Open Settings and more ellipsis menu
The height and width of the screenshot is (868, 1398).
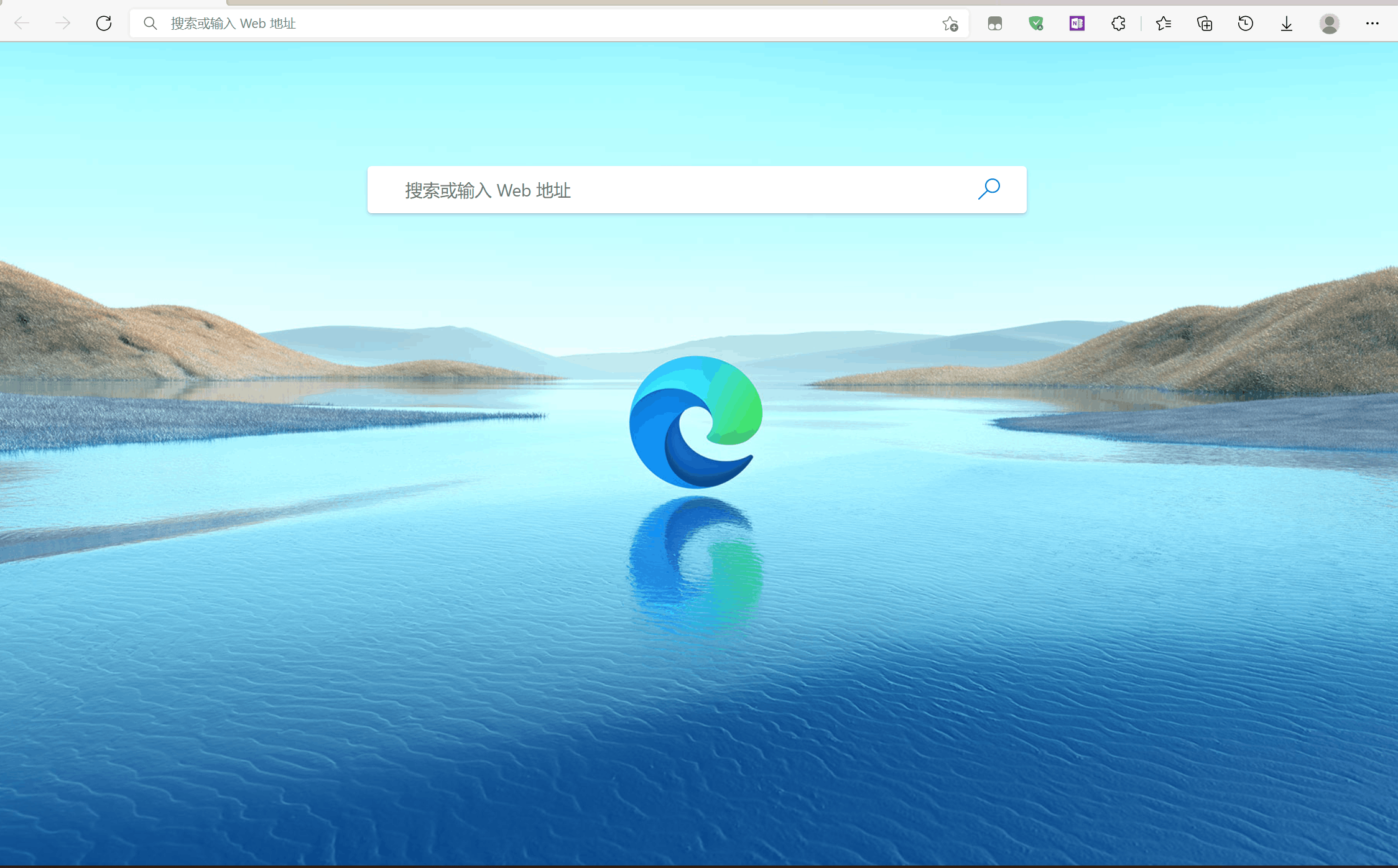tap(1372, 24)
